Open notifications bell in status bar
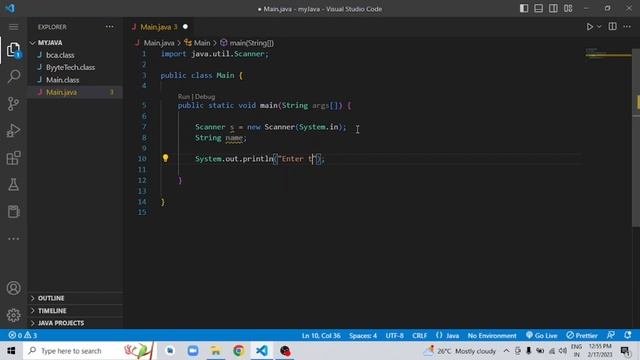The width and height of the screenshot is (640, 360). (x=628, y=335)
